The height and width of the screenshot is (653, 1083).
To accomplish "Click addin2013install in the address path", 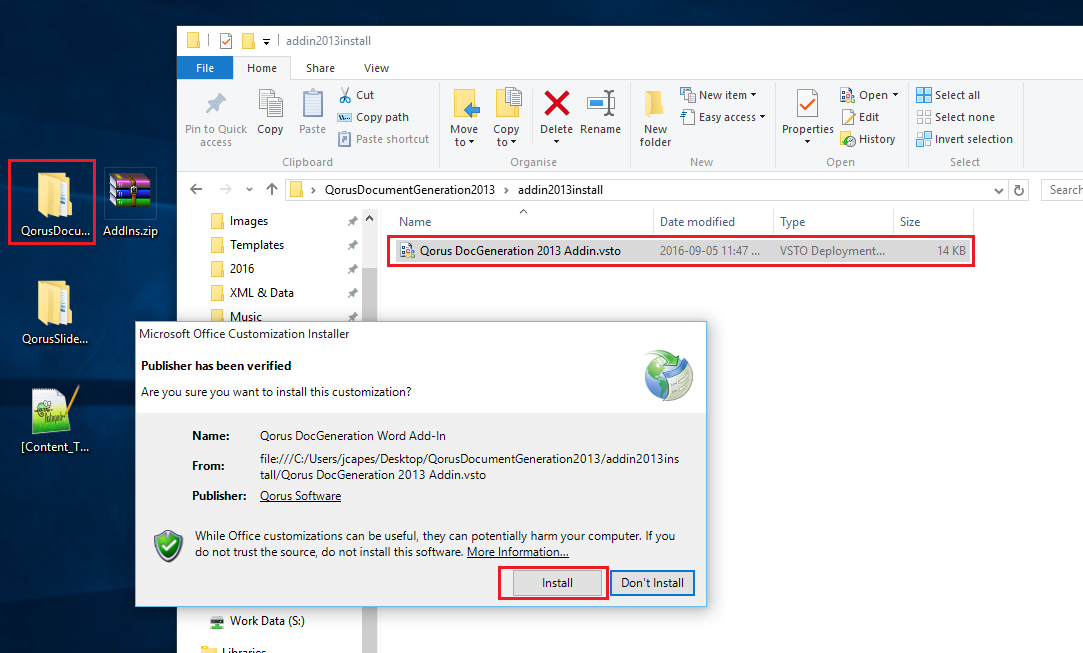I will point(561,190).
